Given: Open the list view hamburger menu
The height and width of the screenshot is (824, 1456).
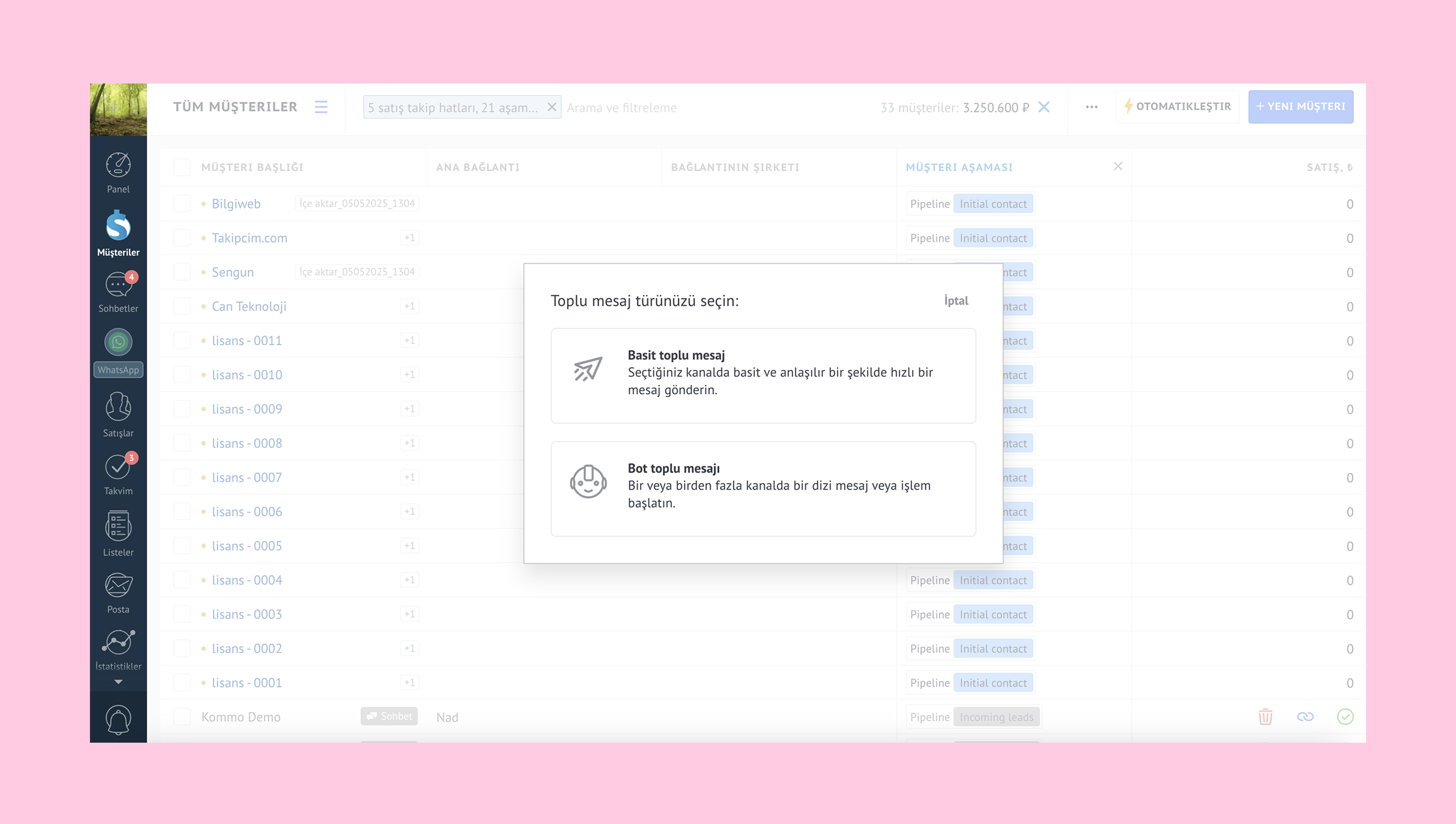Looking at the screenshot, I should (x=321, y=107).
